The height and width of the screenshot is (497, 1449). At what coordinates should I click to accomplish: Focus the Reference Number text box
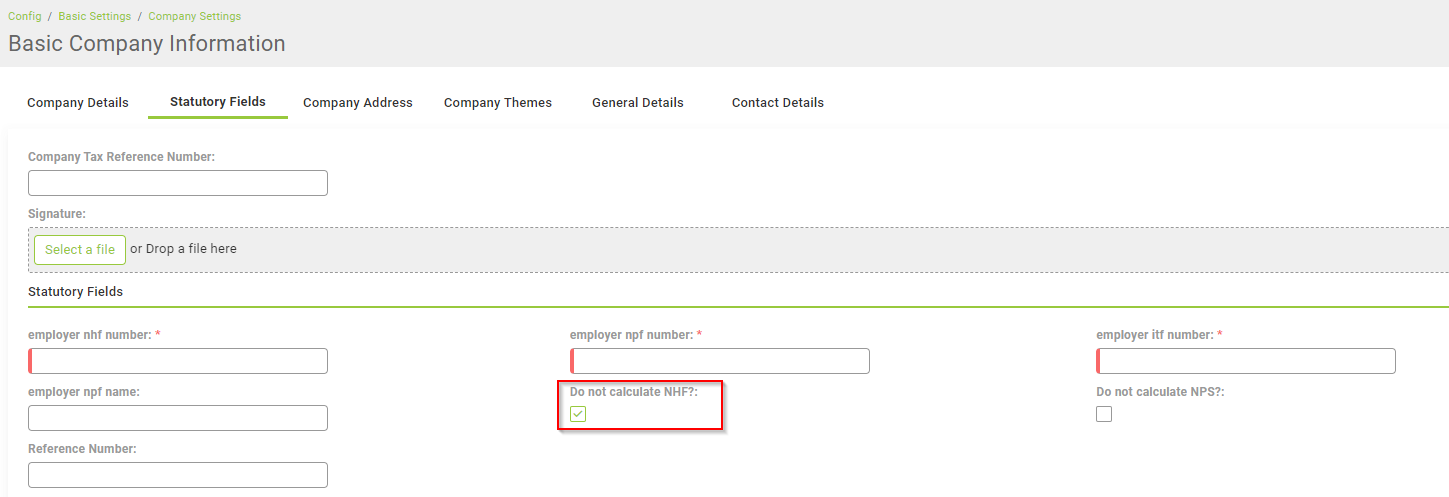click(178, 475)
